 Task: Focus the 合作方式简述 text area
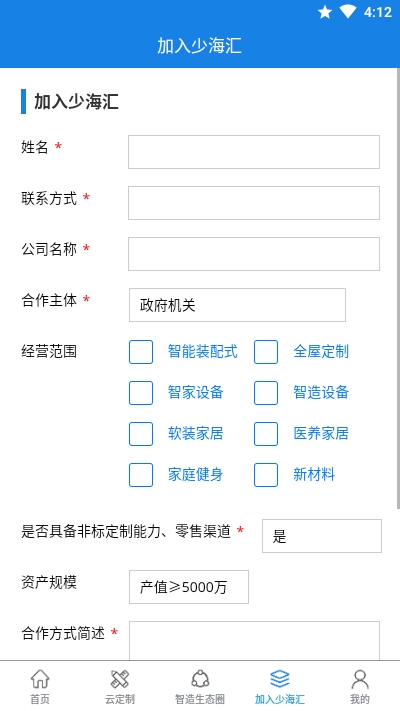point(254,641)
